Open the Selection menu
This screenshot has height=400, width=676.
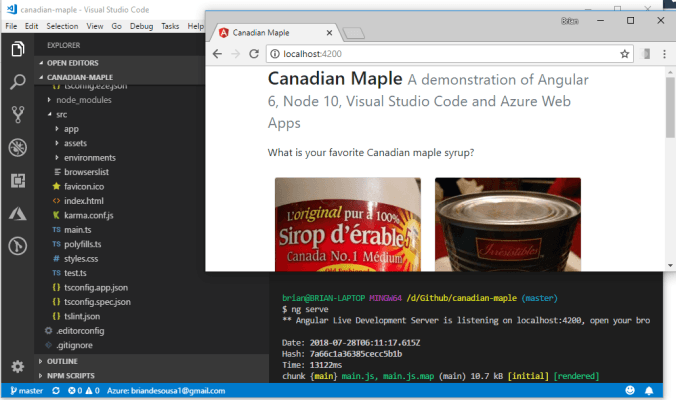(x=63, y=26)
